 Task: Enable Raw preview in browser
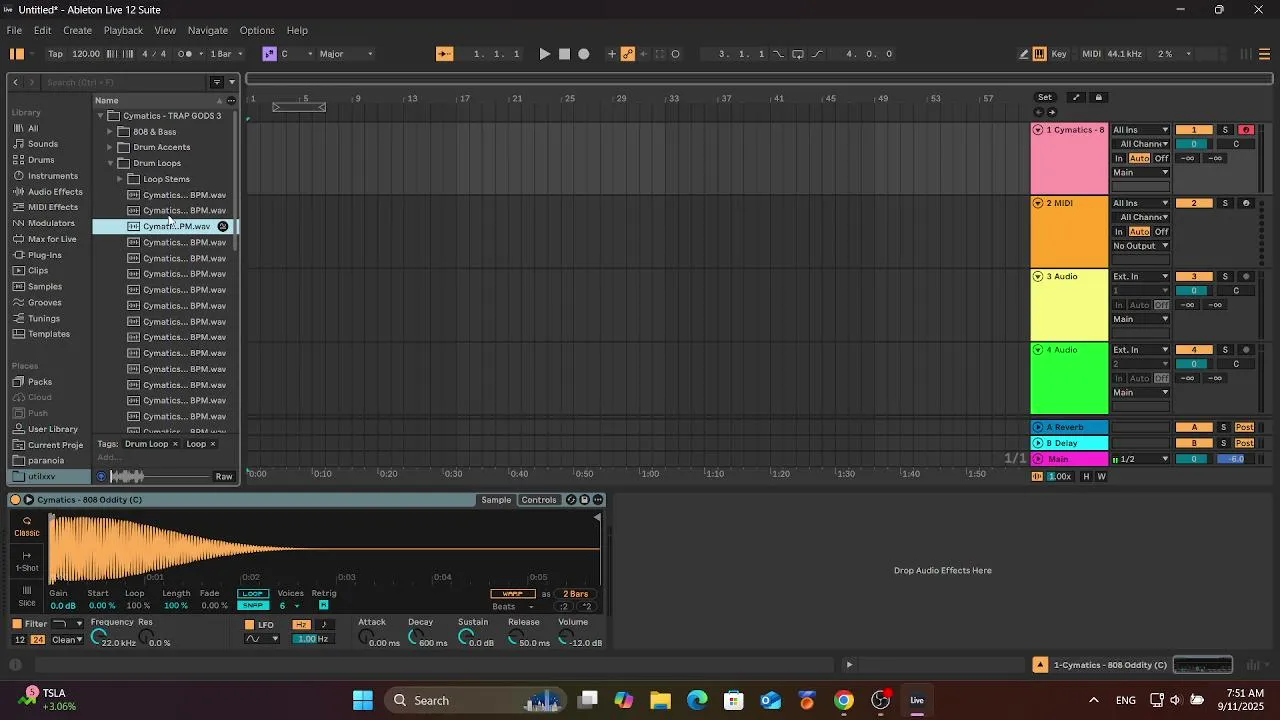224,477
